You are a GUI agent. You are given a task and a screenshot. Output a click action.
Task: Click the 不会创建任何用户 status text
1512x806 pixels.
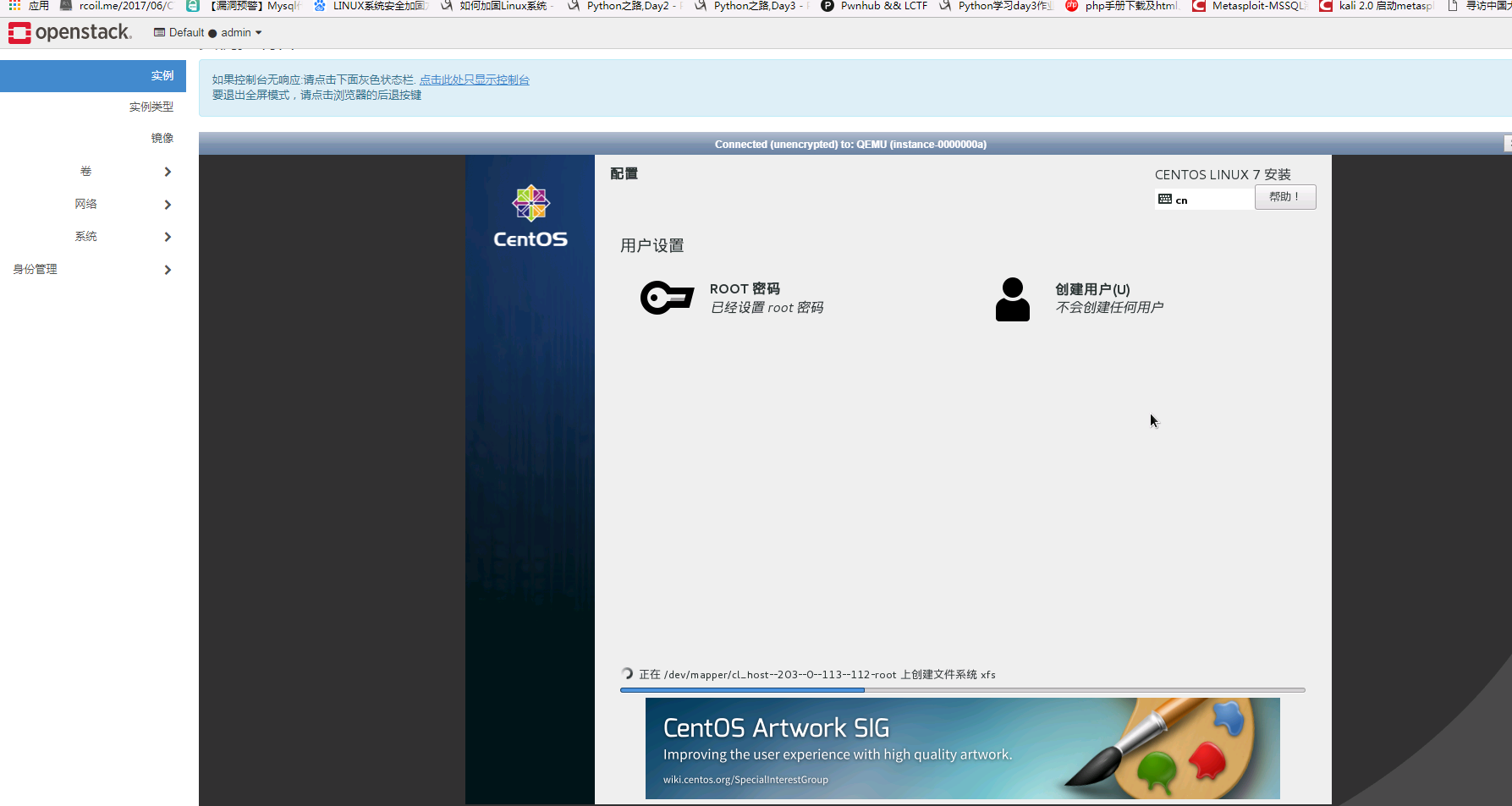point(1109,307)
